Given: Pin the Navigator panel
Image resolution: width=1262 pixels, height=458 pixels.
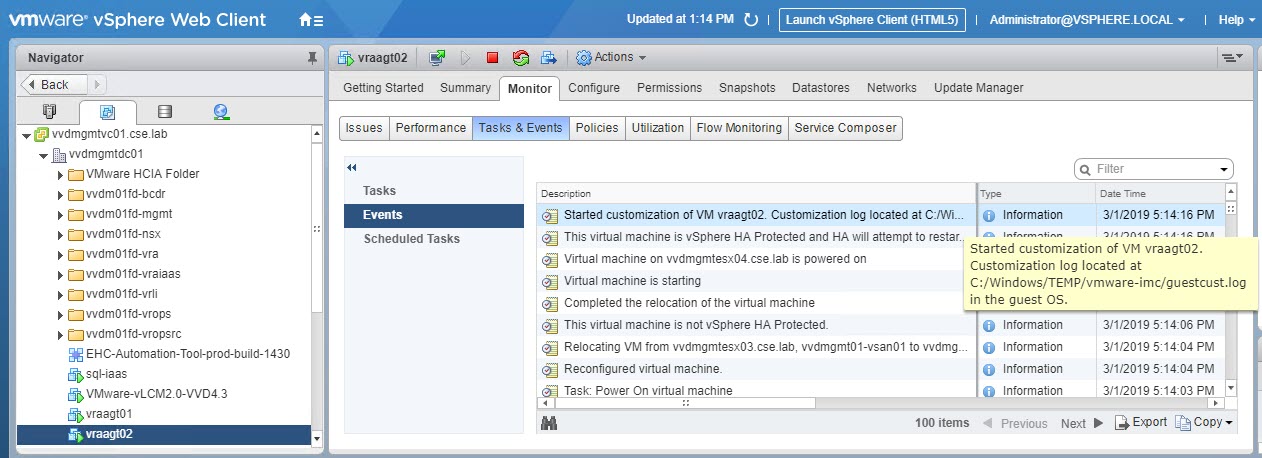Looking at the screenshot, I should point(312,59).
